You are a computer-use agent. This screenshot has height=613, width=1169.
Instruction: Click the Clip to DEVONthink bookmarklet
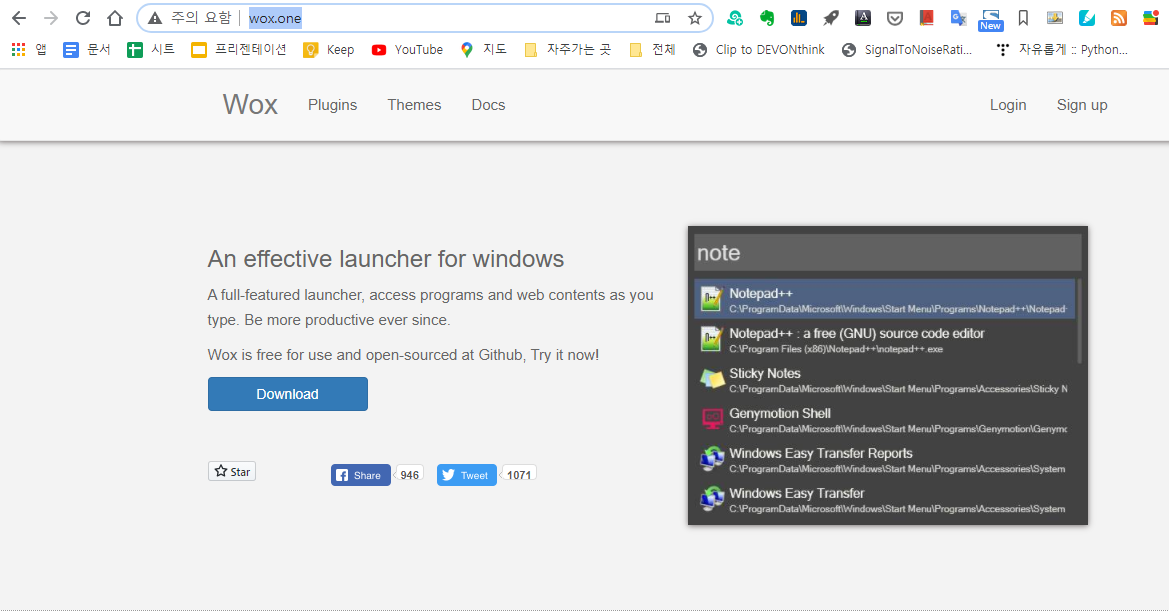pos(758,49)
